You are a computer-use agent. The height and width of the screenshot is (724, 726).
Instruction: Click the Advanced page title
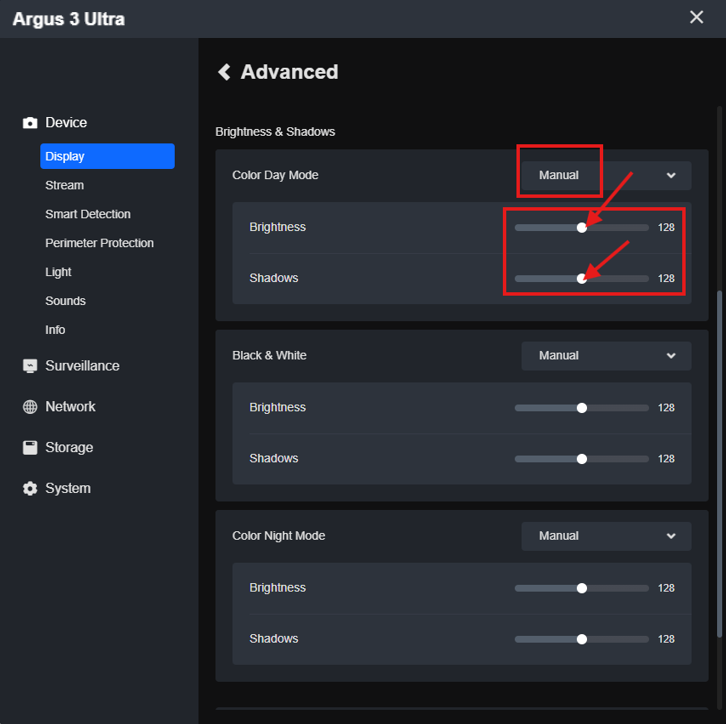tap(289, 72)
